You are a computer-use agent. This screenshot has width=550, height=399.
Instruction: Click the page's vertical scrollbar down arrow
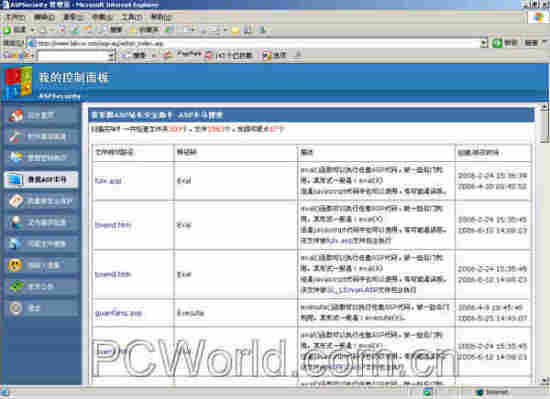pyautogui.click(x=544, y=380)
